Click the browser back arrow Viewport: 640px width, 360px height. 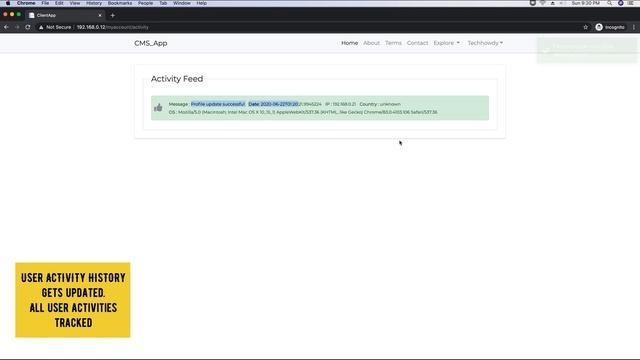coord(6,27)
